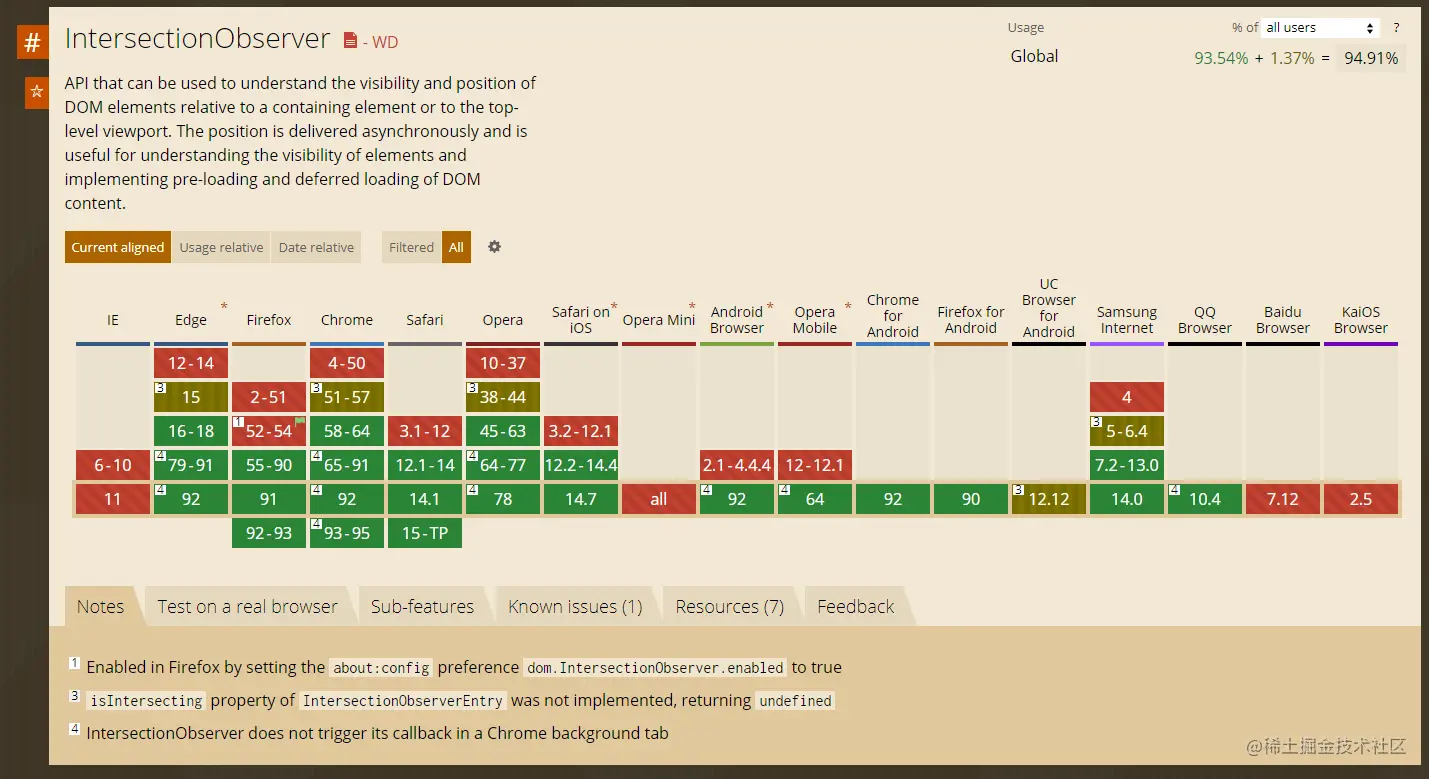1429x779 pixels.
Task: Switch to Date relative view
Action: [316, 247]
